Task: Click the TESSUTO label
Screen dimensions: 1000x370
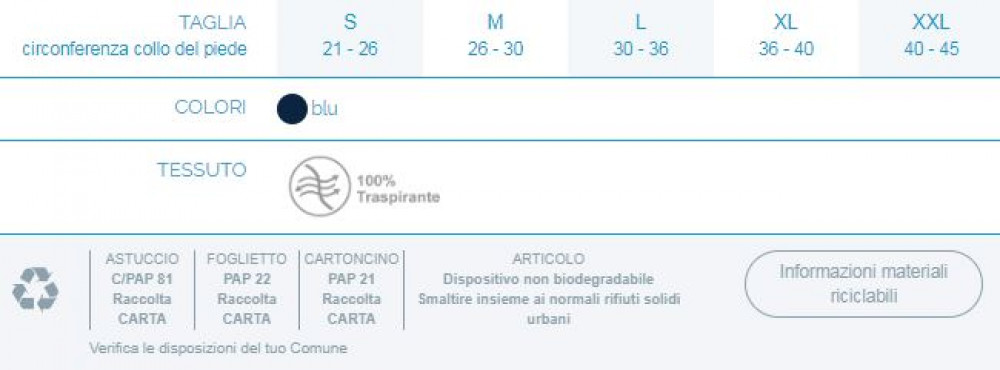Action: [202, 170]
